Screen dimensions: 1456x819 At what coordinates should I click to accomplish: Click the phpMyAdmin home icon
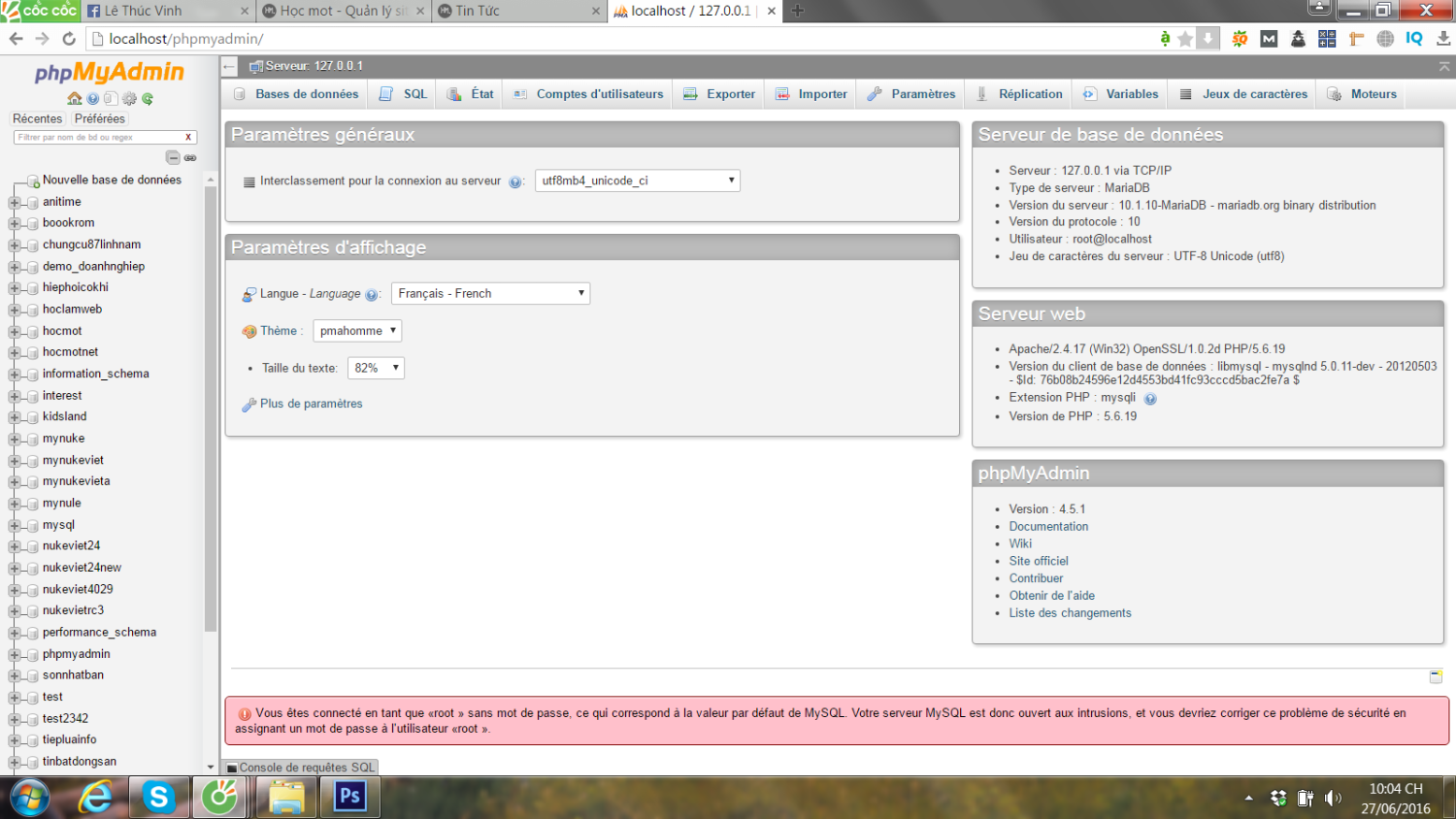tap(75, 99)
